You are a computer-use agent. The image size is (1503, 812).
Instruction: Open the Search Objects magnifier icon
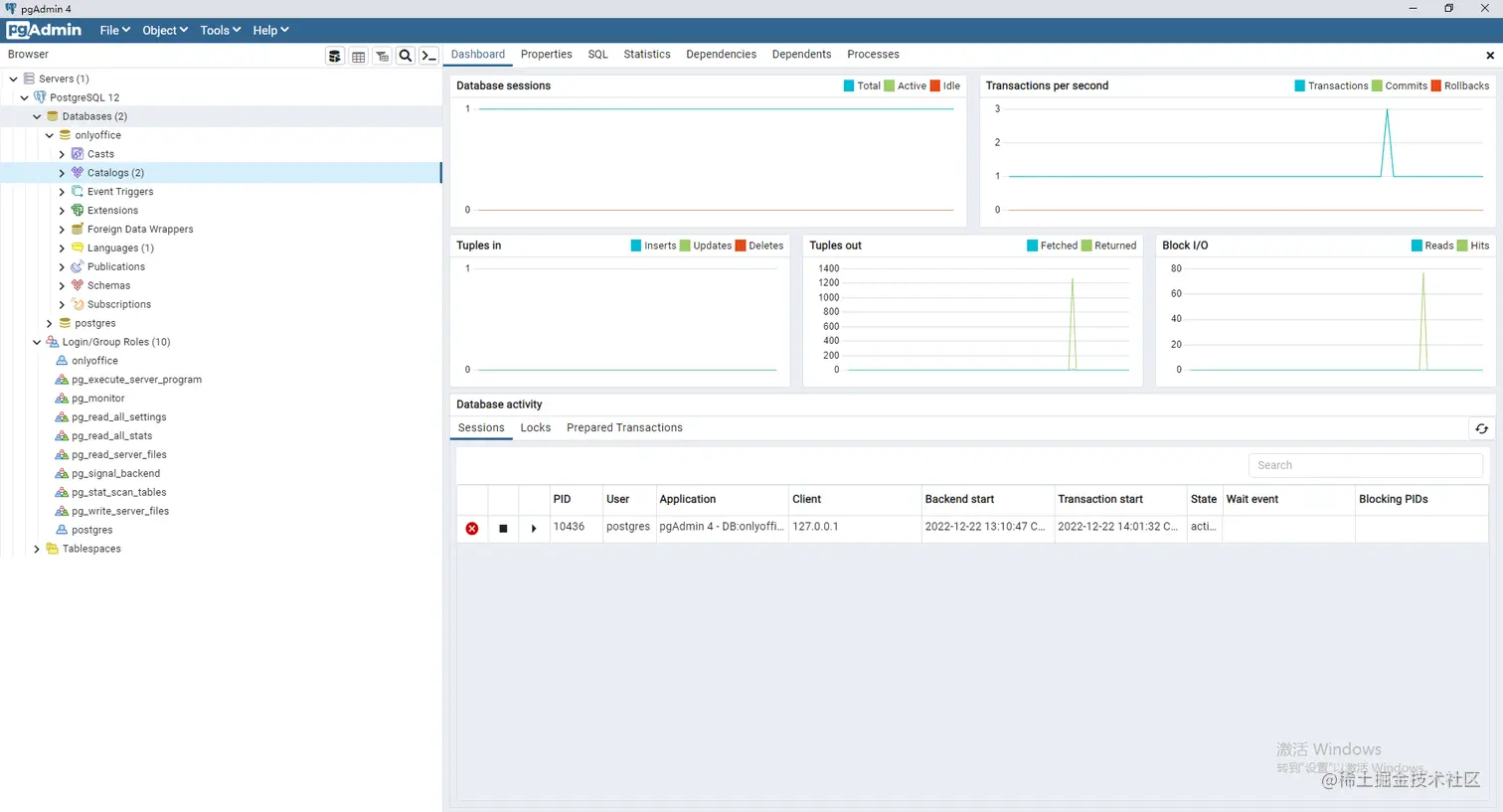point(406,56)
